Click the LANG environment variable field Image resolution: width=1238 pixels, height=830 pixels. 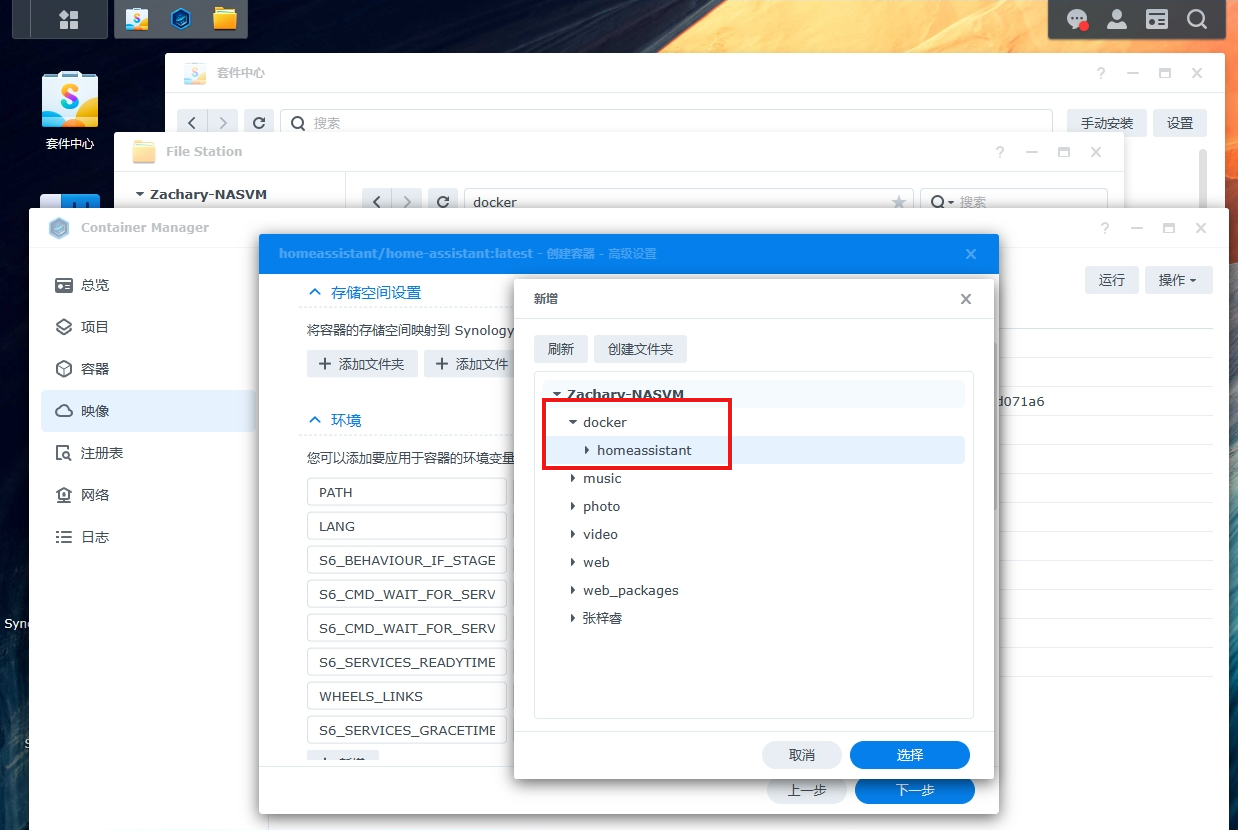(x=407, y=526)
